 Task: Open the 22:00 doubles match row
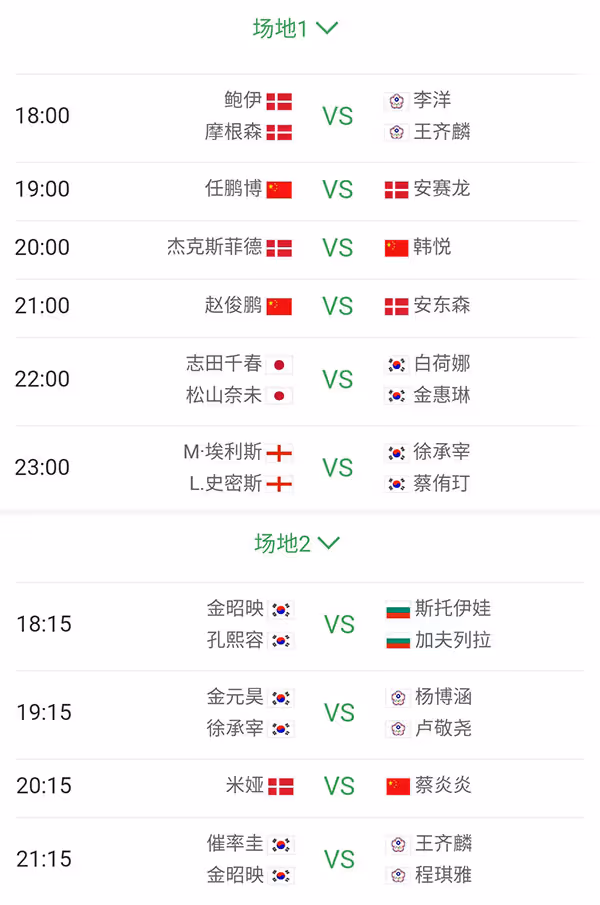pyautogui.click(x=300, y=380)
